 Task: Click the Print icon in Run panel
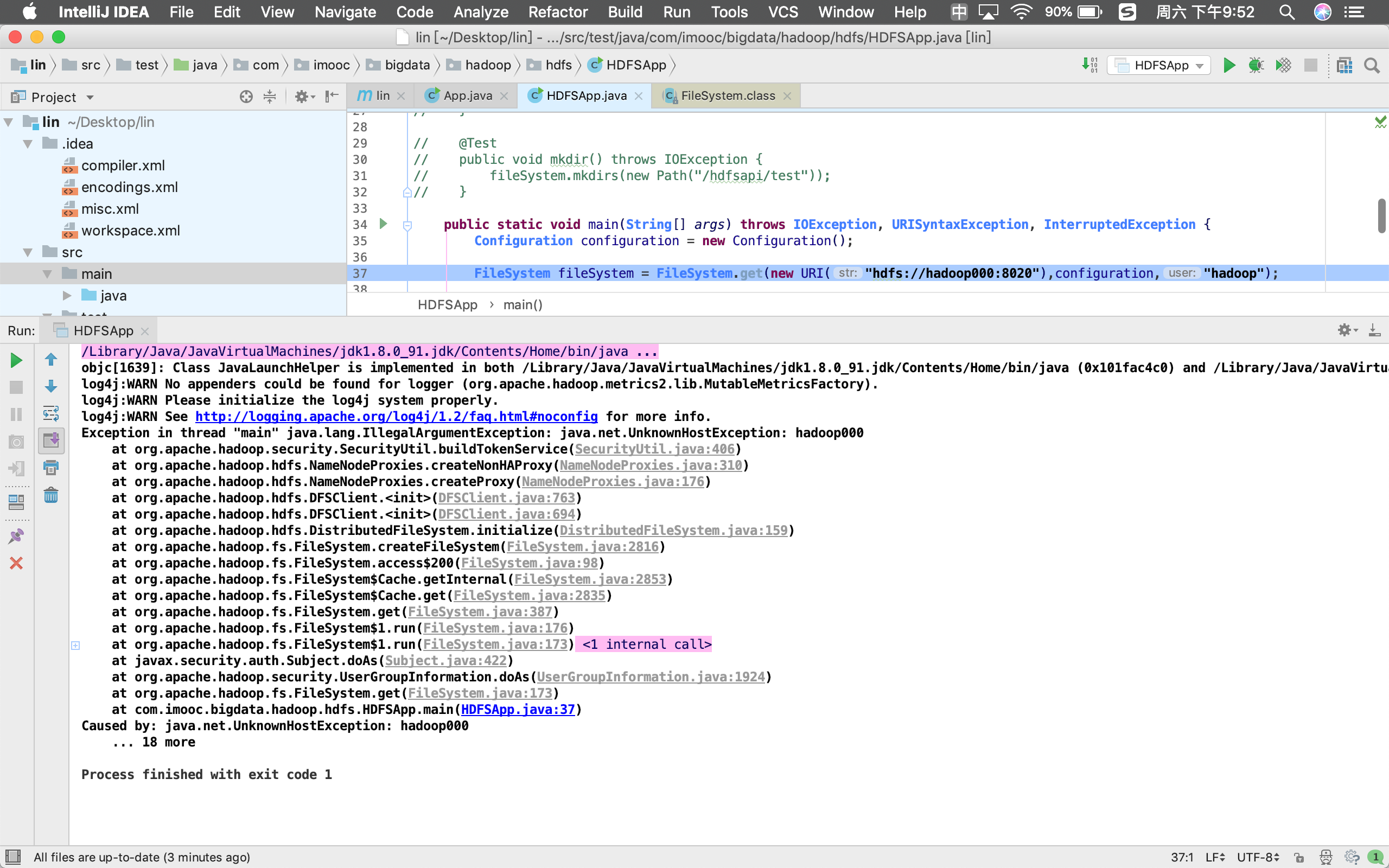click(51, 468)
